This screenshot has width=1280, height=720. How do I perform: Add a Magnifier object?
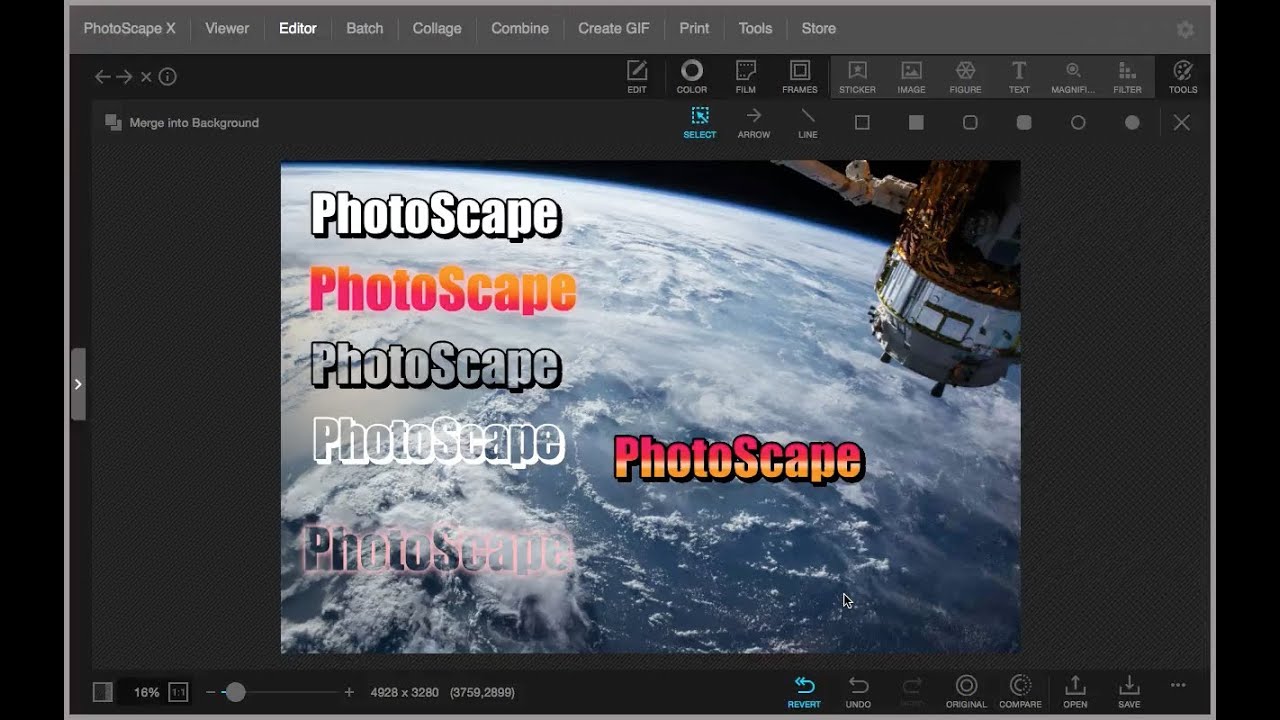1073,77
